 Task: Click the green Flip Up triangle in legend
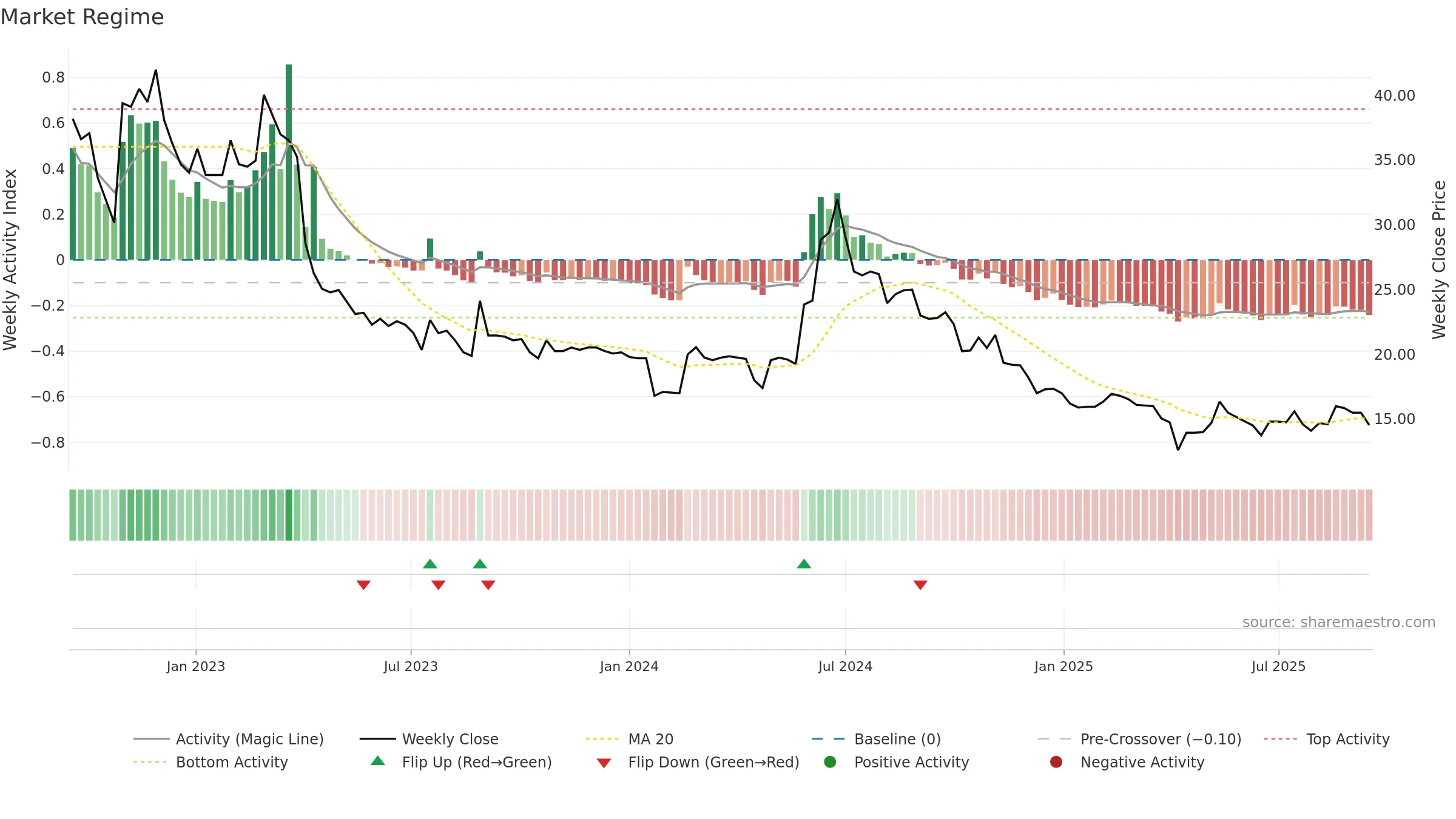[378, 761]
